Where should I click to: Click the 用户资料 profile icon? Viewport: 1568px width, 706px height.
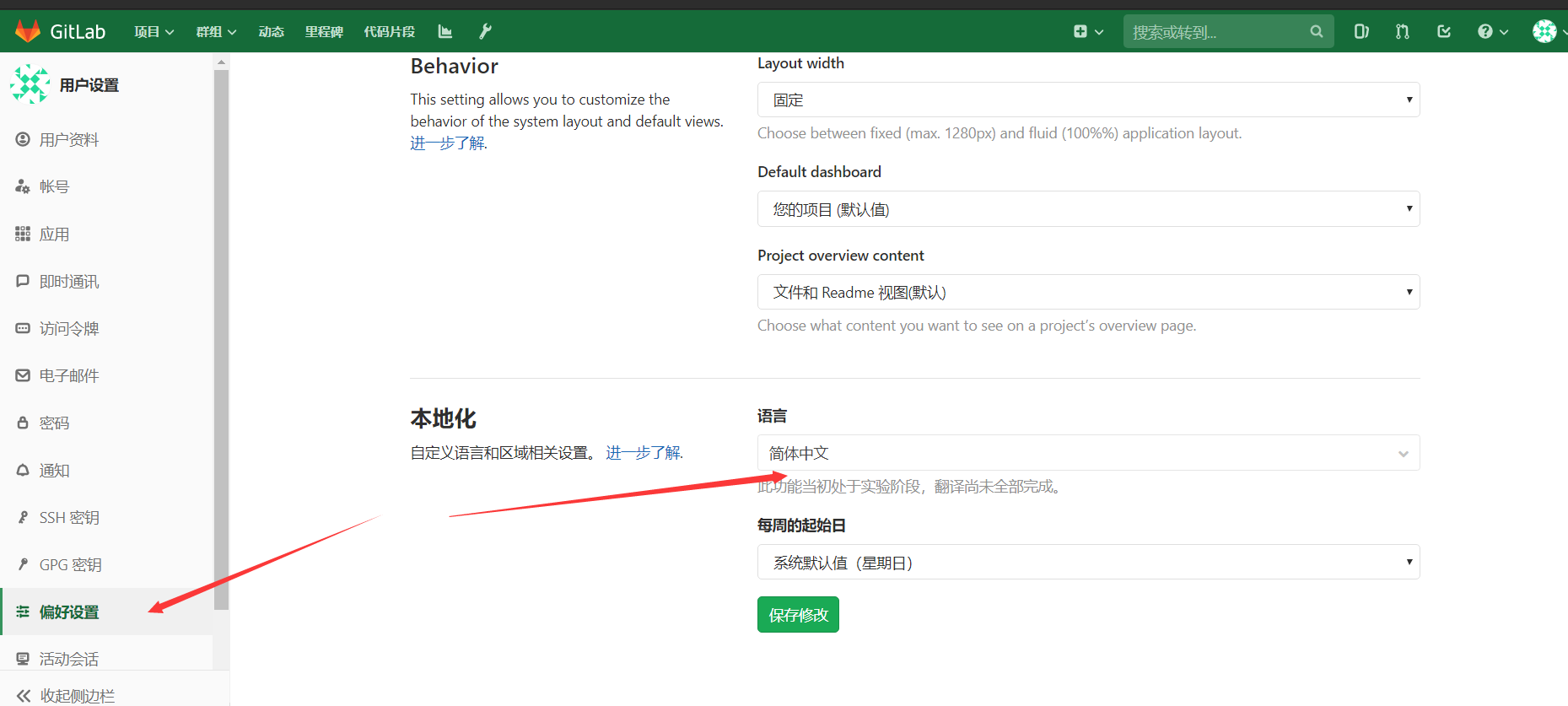(x=23, y=139)
